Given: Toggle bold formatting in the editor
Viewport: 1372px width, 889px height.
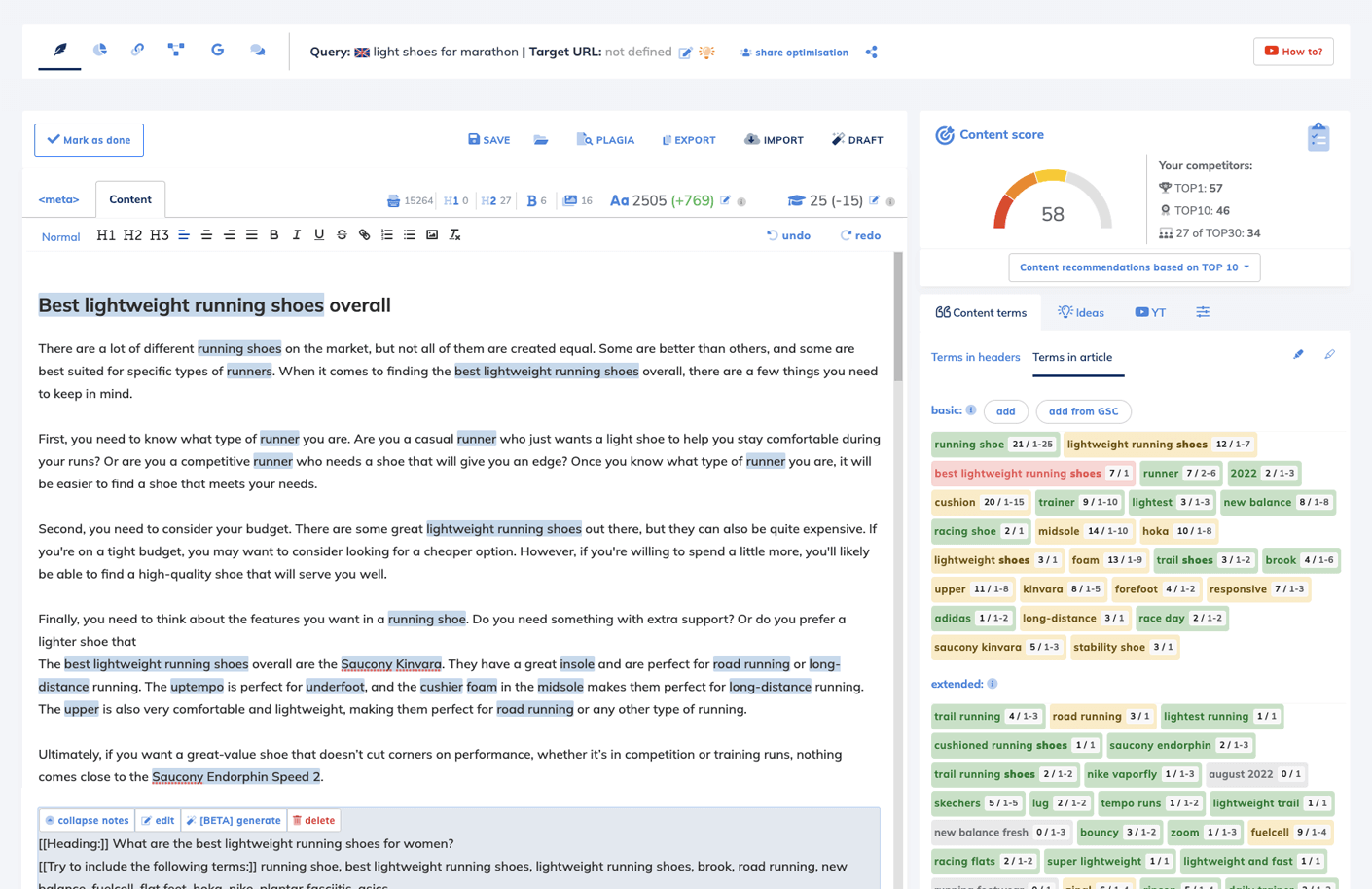Looking at the screenshot, I should [273, 234].
